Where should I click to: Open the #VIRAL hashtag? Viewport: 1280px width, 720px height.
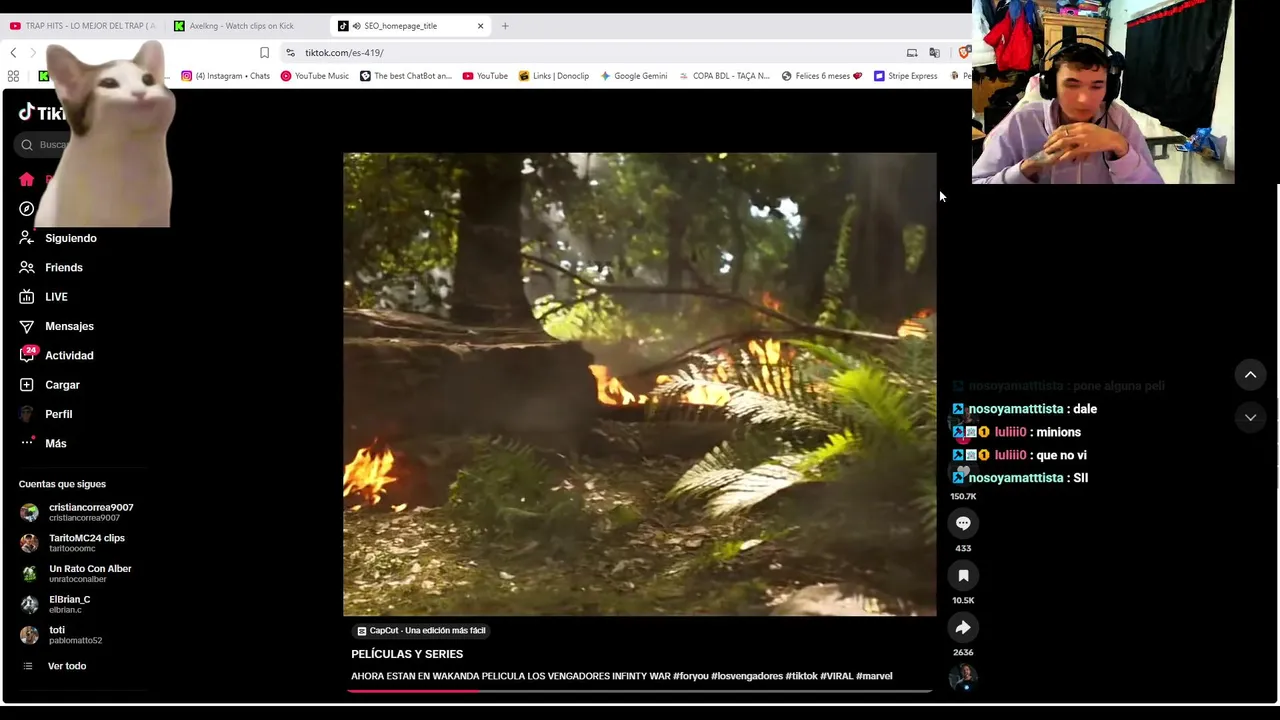[x=836, y=676]
